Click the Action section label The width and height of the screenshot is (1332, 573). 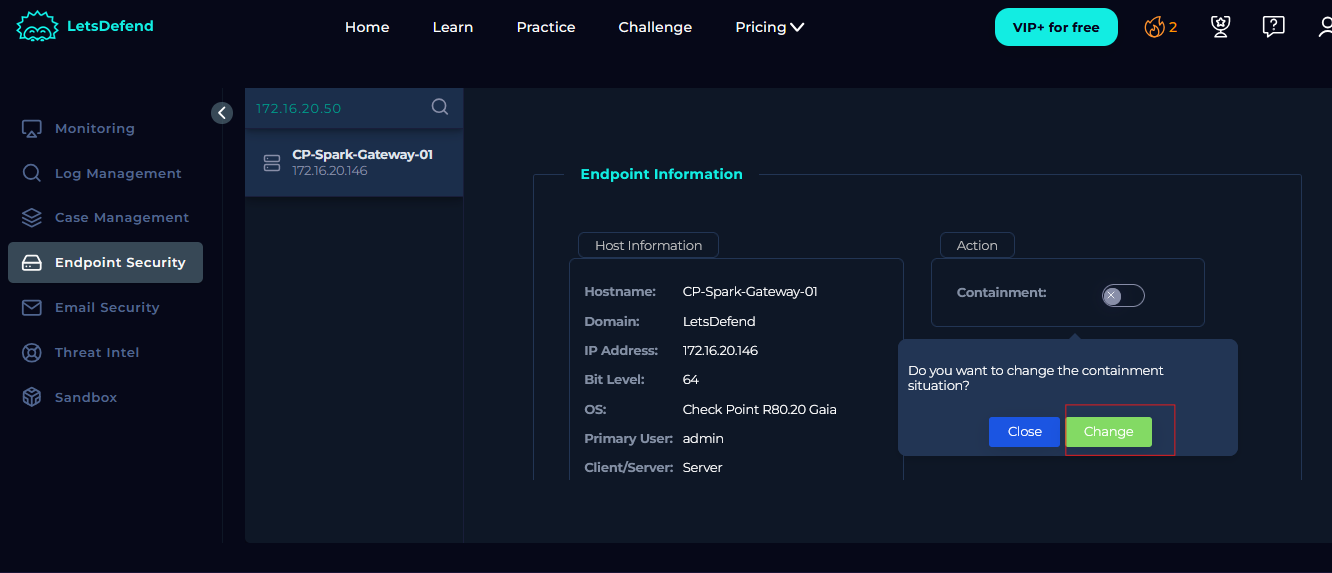click(977, 245)
